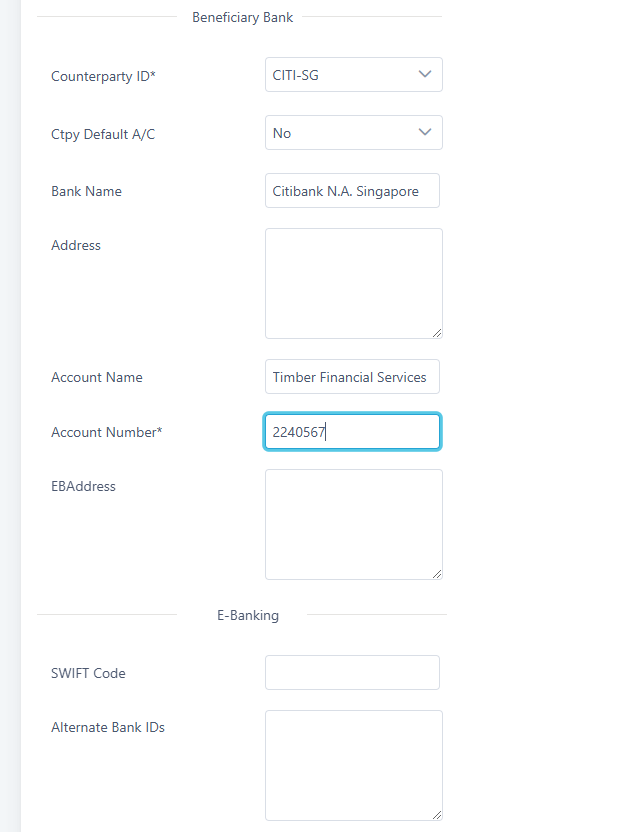The image size is (643, 832).
Task: Click the Bank Name input field
Action: [352, 191]
